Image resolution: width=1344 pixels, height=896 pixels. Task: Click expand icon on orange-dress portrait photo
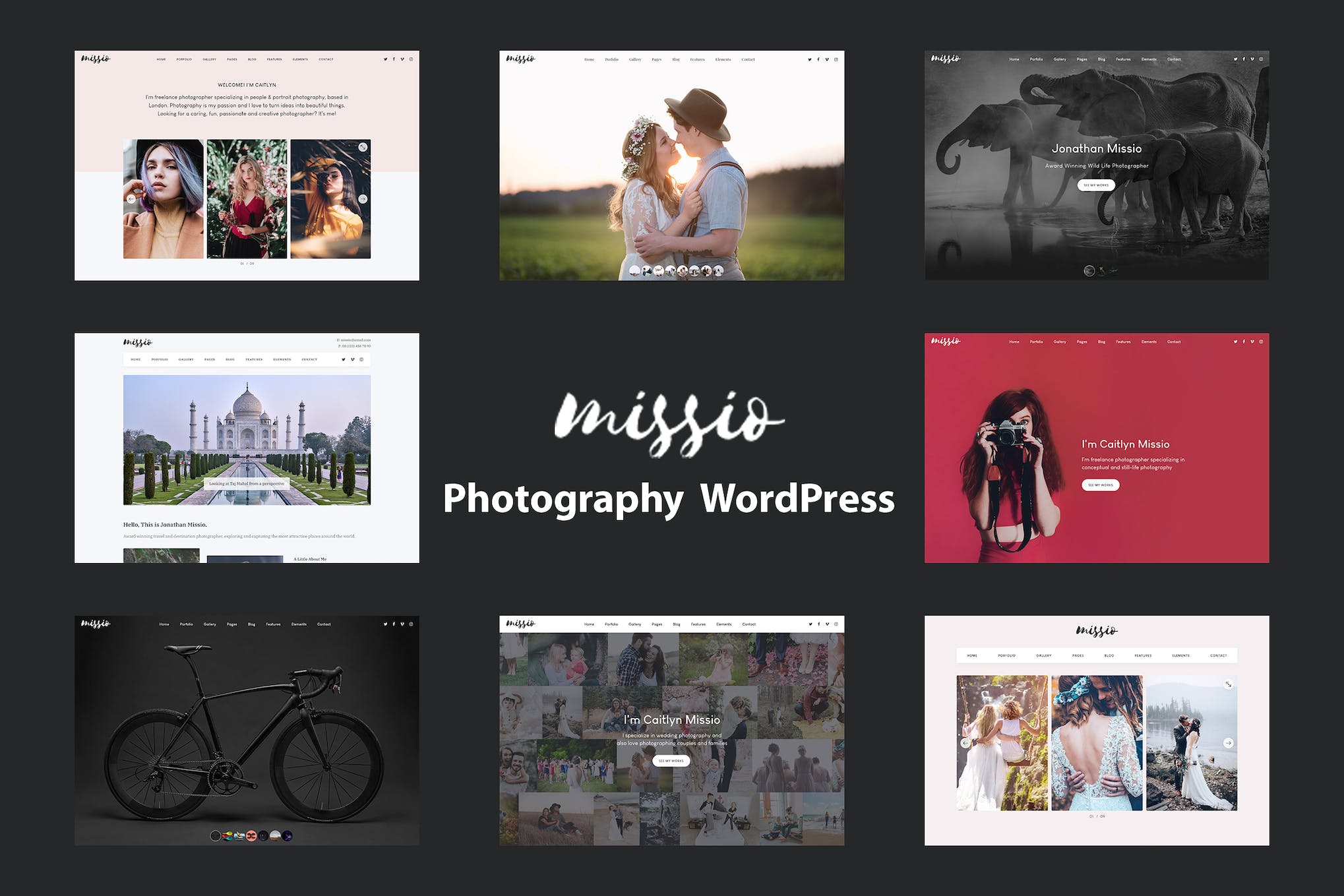pos(363,148)
